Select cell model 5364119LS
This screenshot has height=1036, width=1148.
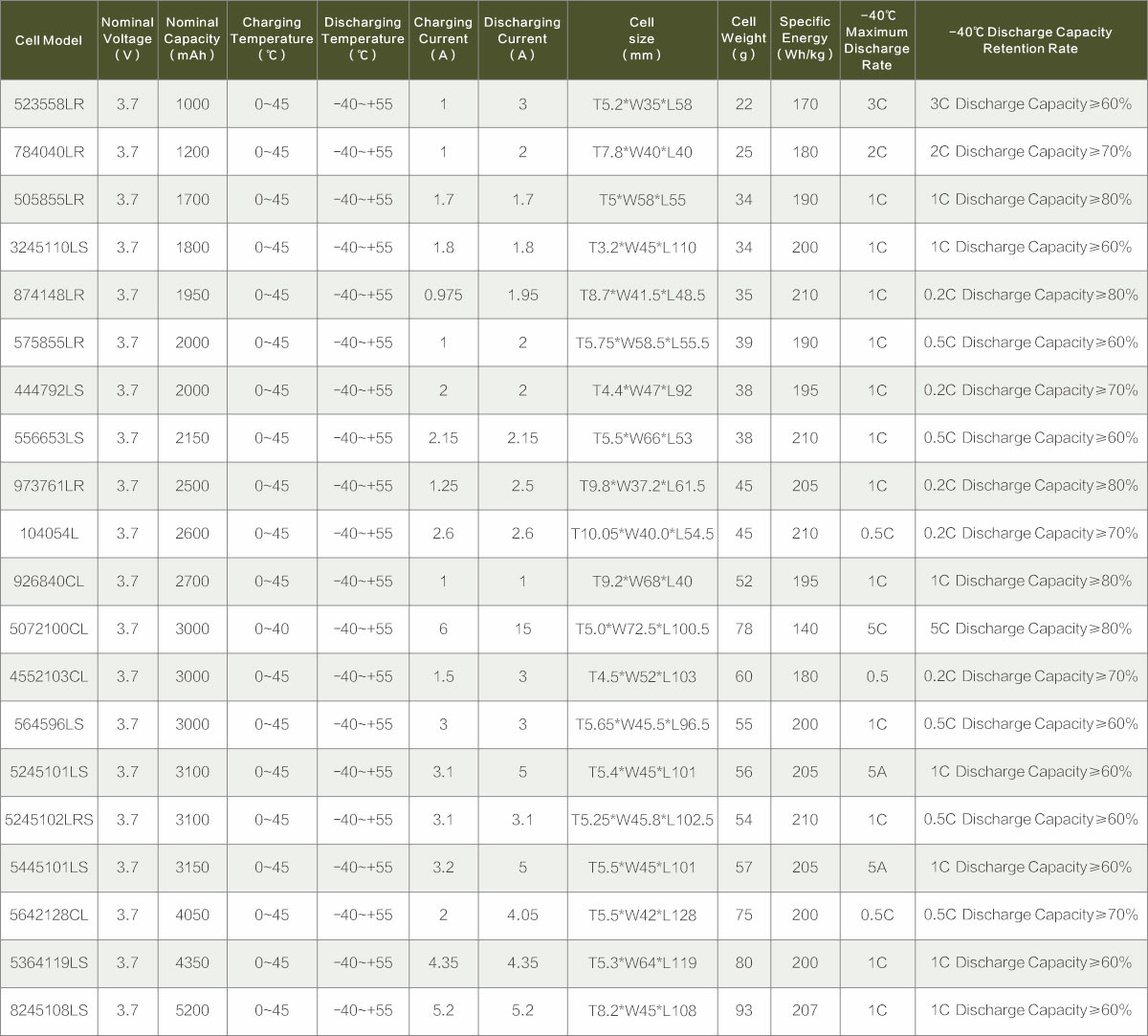pos(49,963)
